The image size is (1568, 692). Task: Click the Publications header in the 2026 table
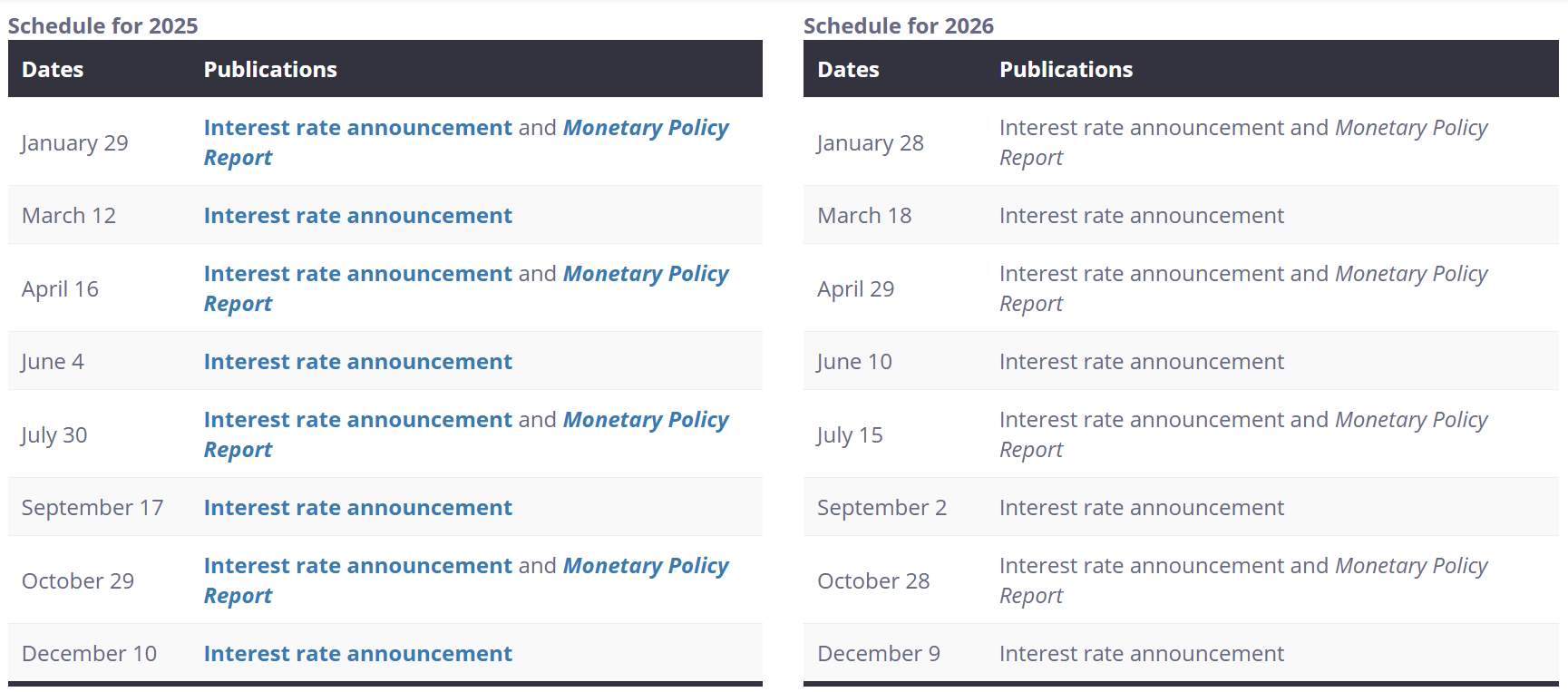pos(1066,70)
